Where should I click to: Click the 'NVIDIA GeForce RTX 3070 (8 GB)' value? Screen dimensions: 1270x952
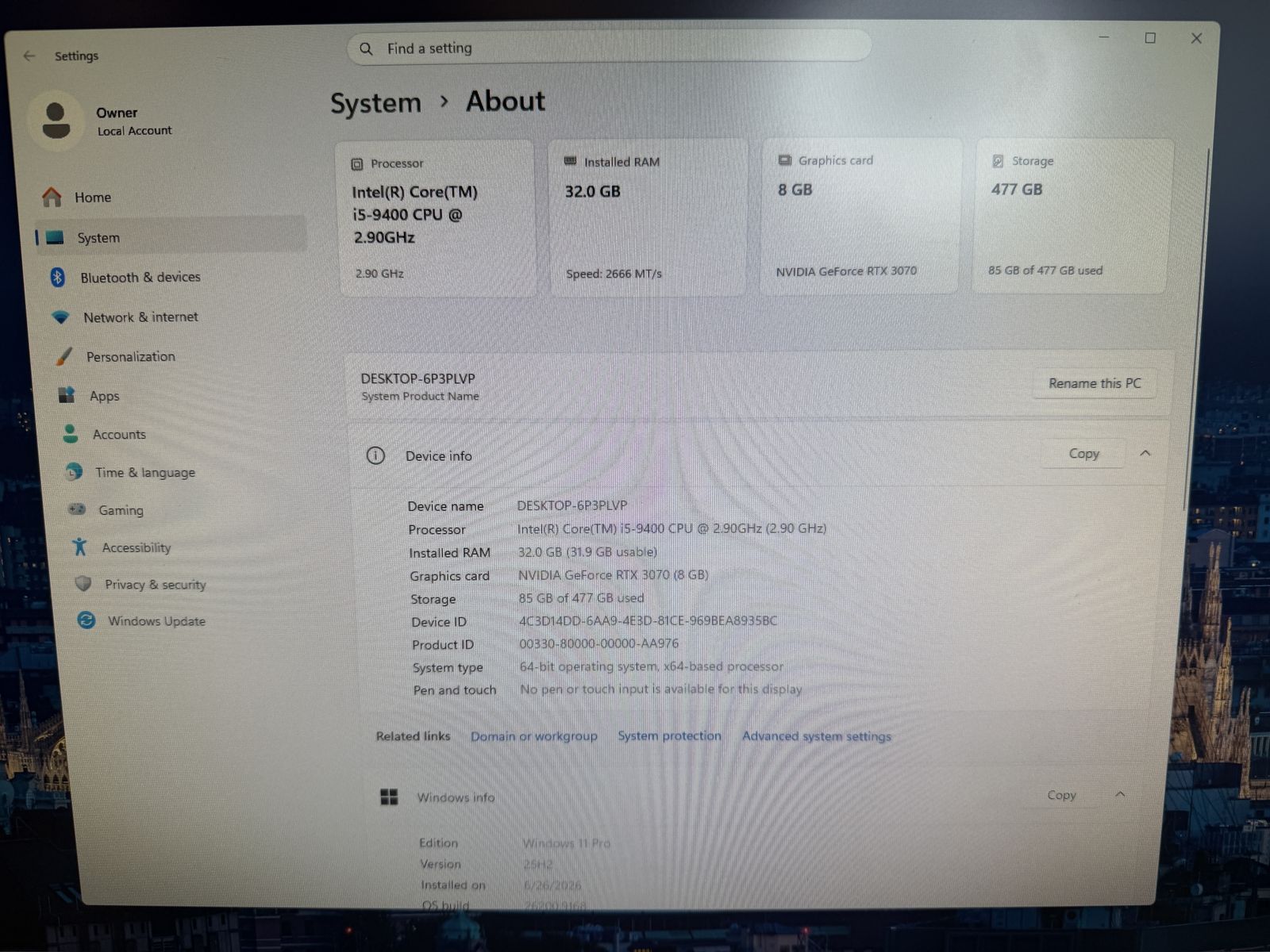point(613,574)
